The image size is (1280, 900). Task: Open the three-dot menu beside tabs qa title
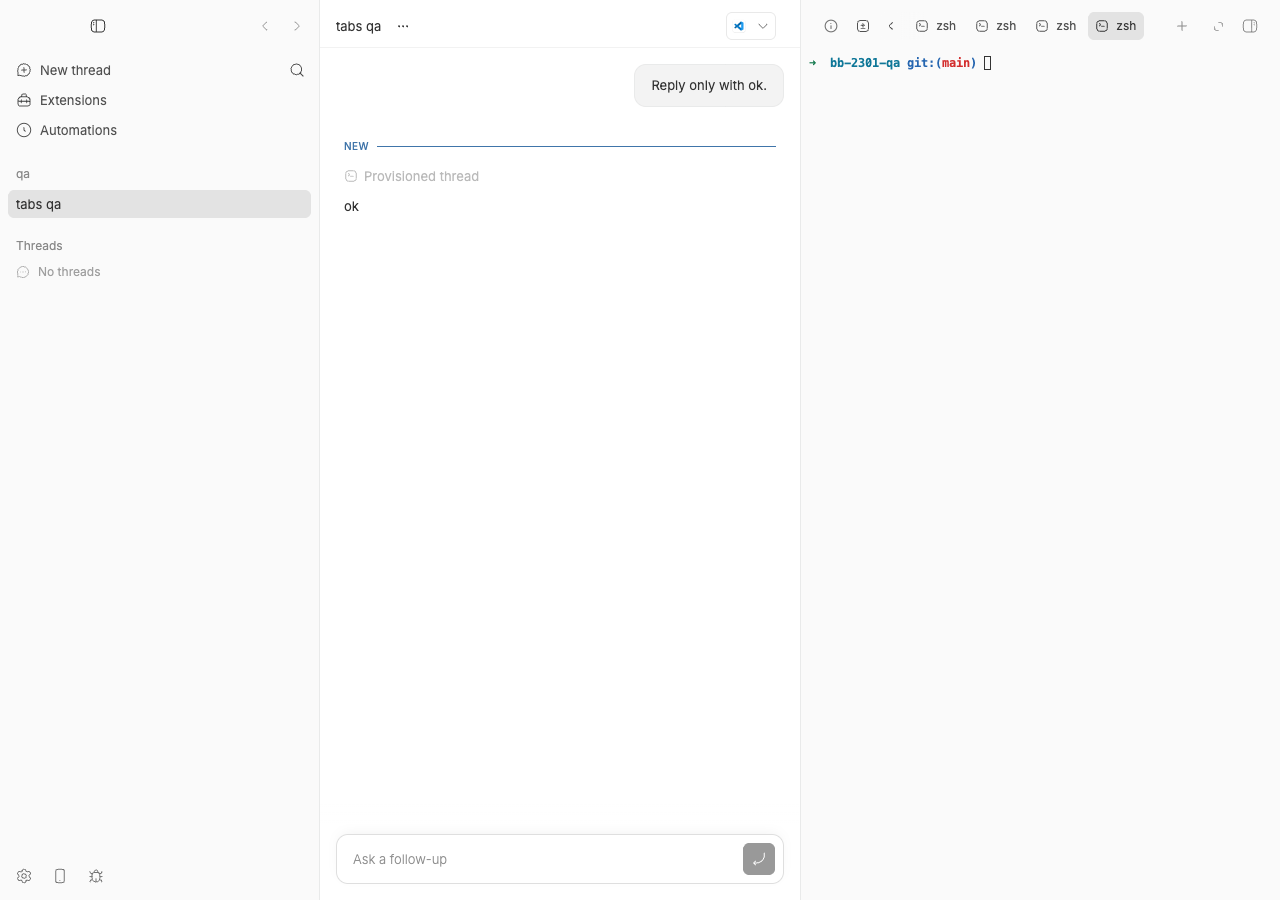point(403,26)
